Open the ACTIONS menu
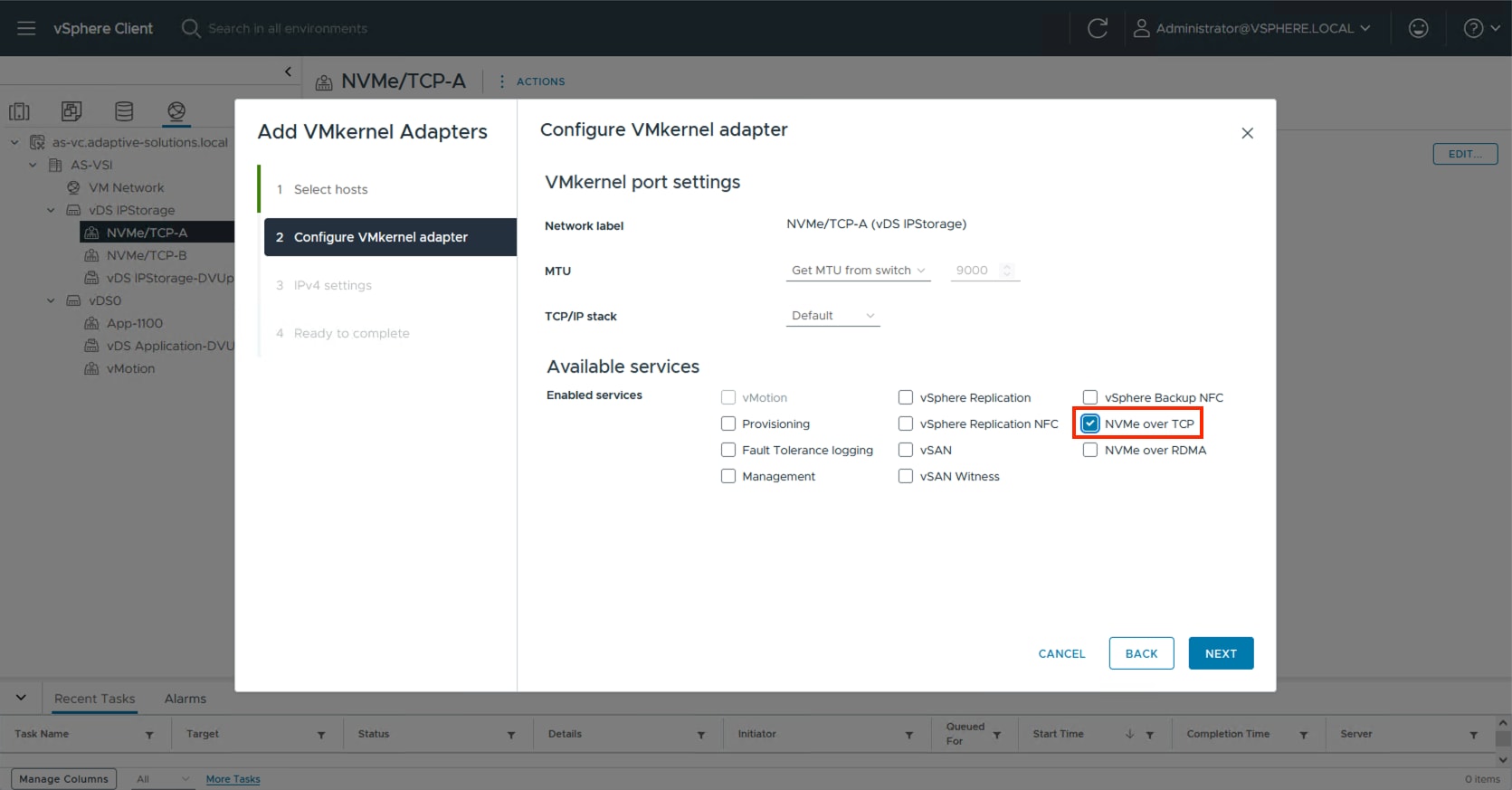 [532, 81]
